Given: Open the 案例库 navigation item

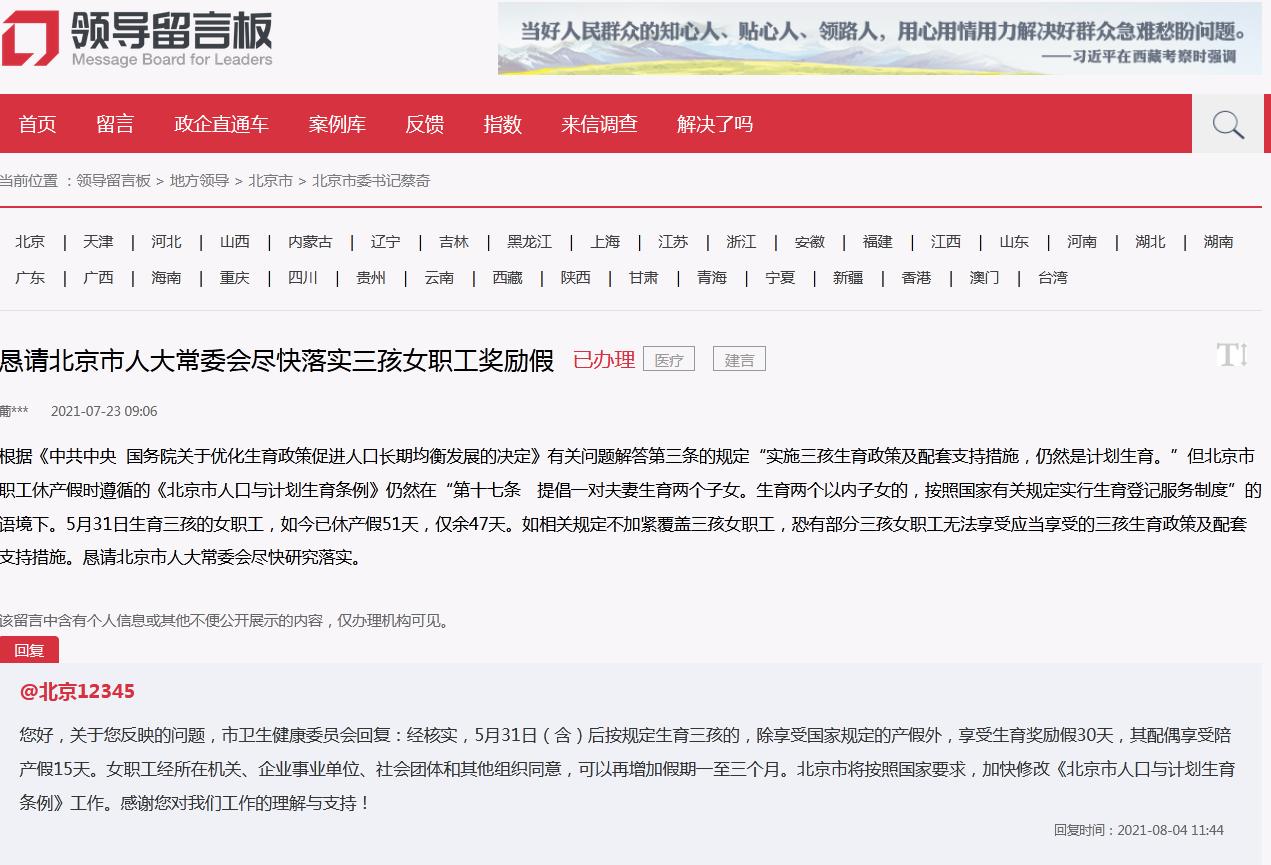Looking at the screenshot, I should [337, 124].
